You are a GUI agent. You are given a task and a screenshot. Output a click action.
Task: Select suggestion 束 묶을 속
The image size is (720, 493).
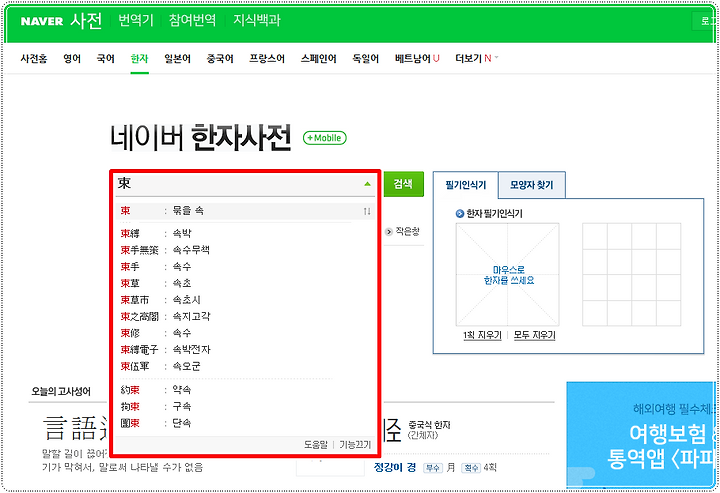point(245,211)
